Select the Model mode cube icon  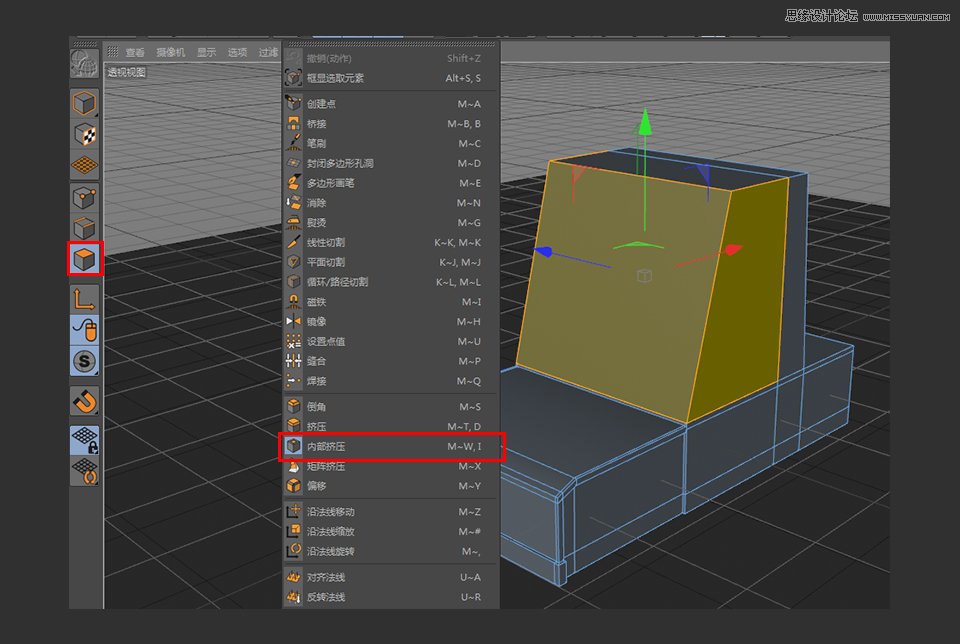click(85, 102)
